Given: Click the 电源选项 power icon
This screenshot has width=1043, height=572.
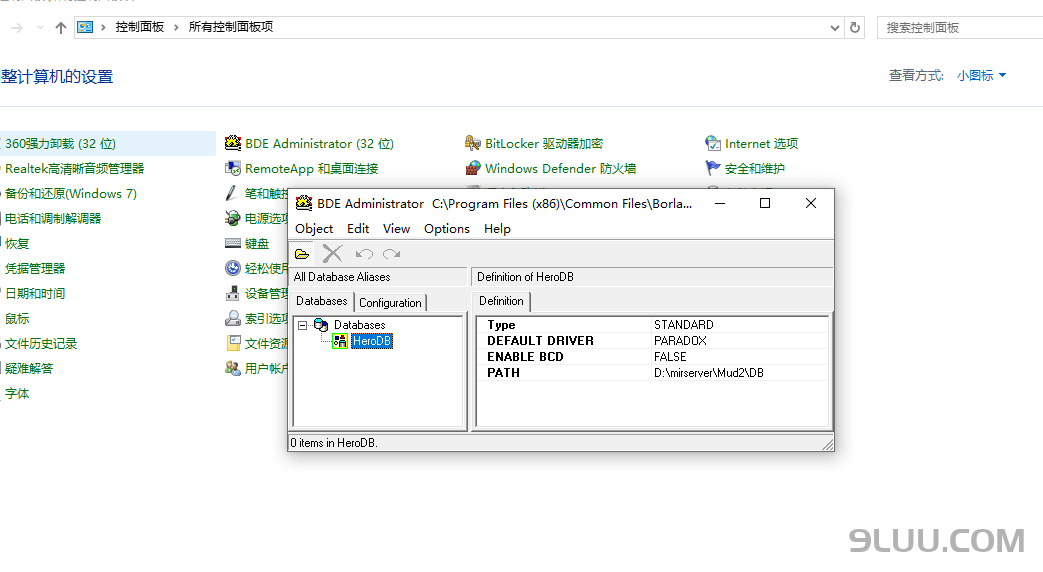Looking at the screenshot, I should (x=233, y=218).
